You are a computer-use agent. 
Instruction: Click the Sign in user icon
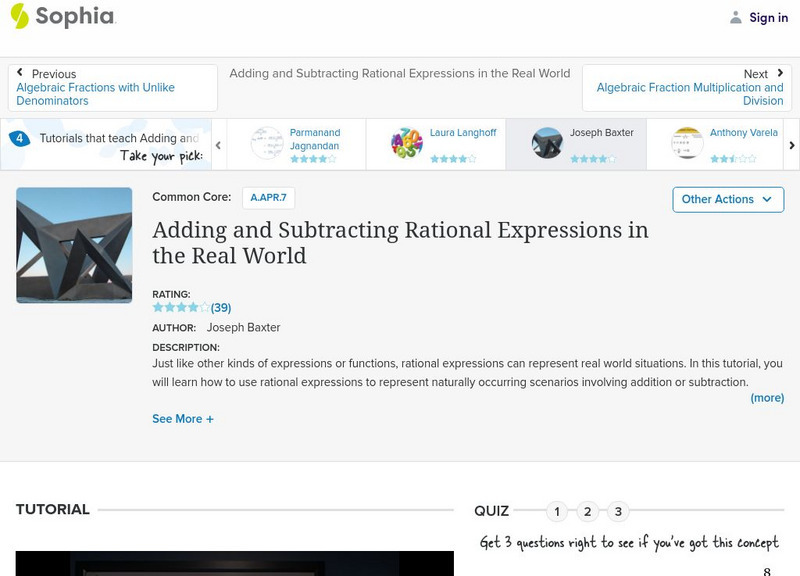pos(736,17)
